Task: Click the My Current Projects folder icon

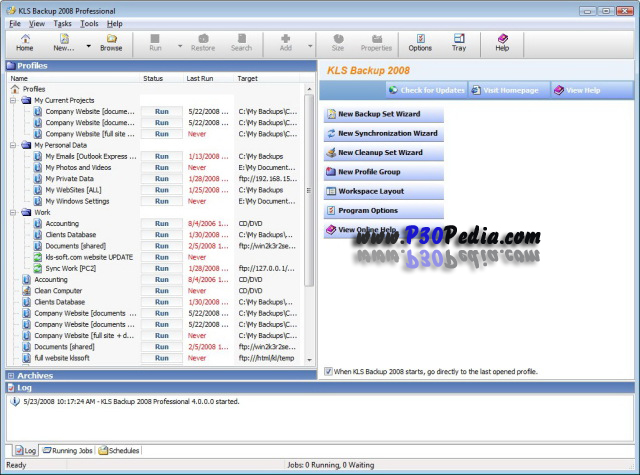Action: pos(27,100)
